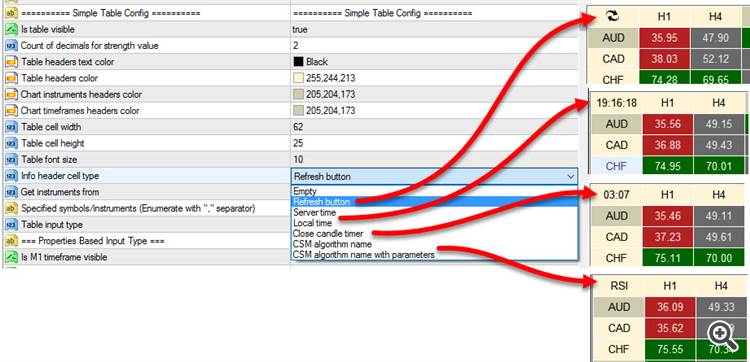The width and height of the screenshot is (750, 362).
Task: Click the icon beside 'Is M1 timeframe visible'
Action: [11, 257]
